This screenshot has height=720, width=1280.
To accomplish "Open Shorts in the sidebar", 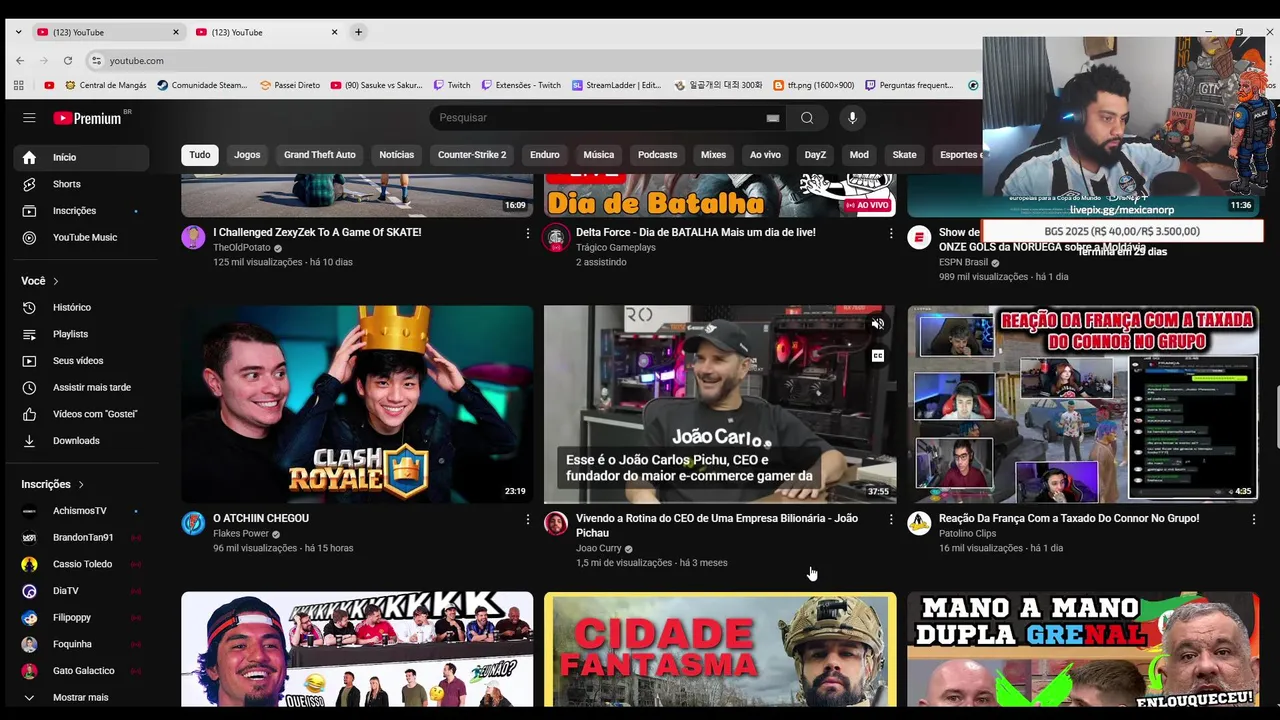I will 81,184.
